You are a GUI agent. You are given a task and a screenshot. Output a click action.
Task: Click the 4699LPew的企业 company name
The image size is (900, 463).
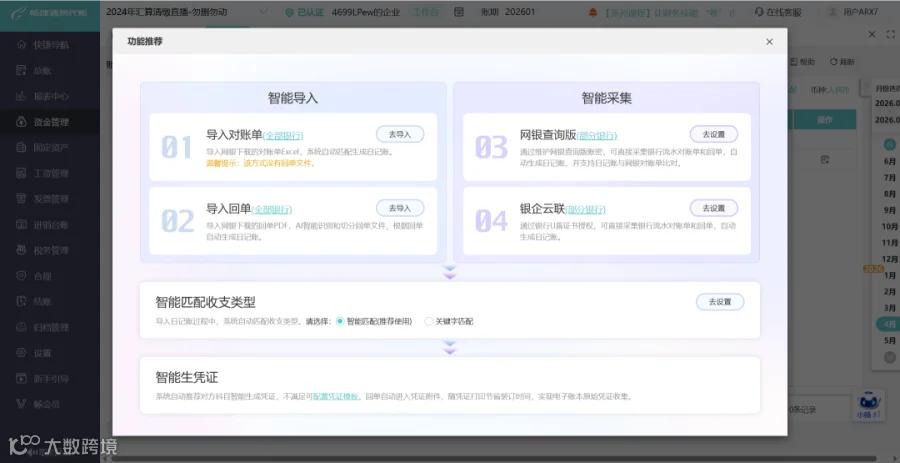click(366, 12)
